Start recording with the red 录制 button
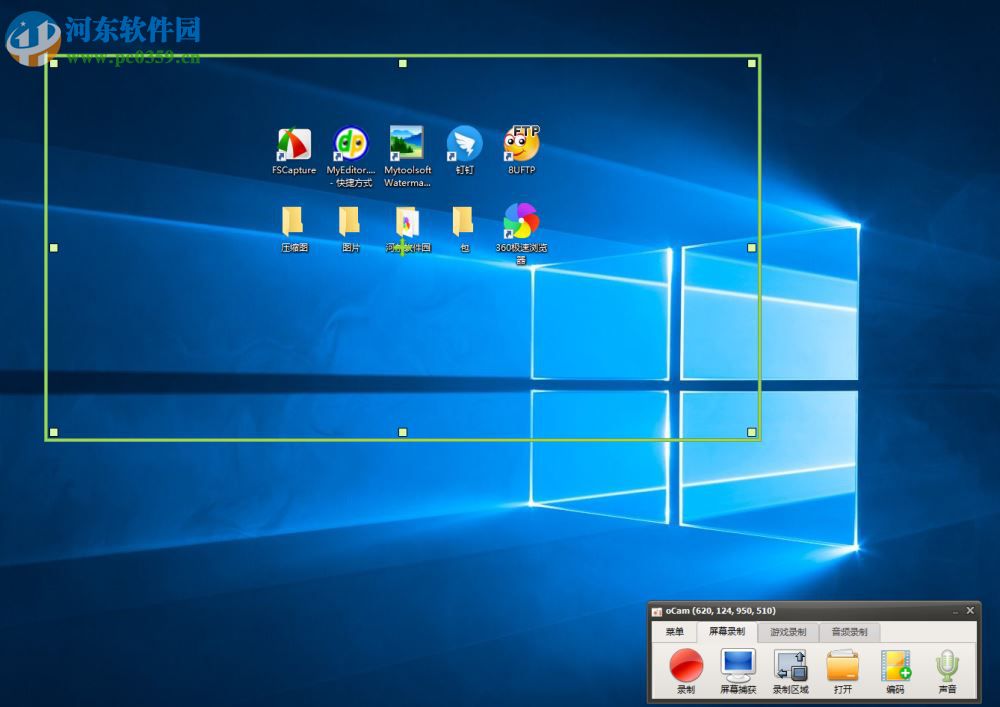 click(686, 671)
